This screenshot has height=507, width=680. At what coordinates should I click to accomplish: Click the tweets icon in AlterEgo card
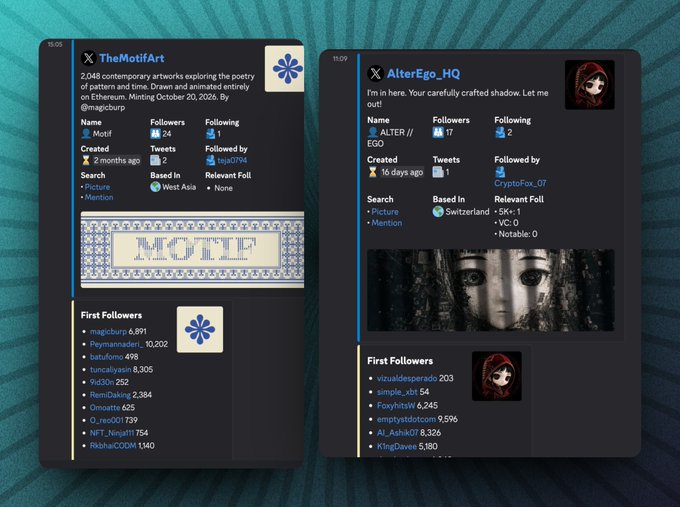(x=438, y=172)
